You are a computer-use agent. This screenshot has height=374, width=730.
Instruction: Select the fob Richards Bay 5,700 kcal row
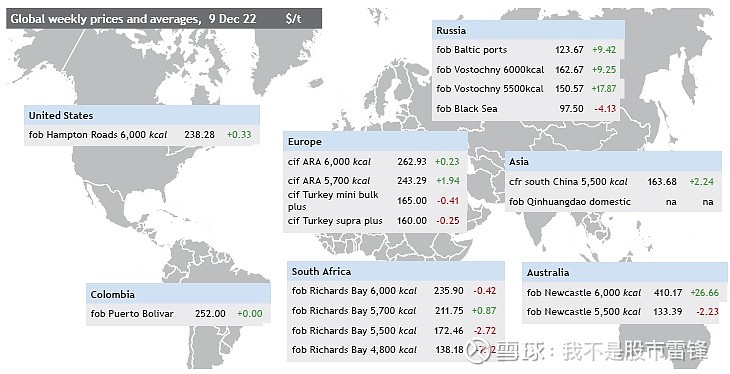(396, 311)
